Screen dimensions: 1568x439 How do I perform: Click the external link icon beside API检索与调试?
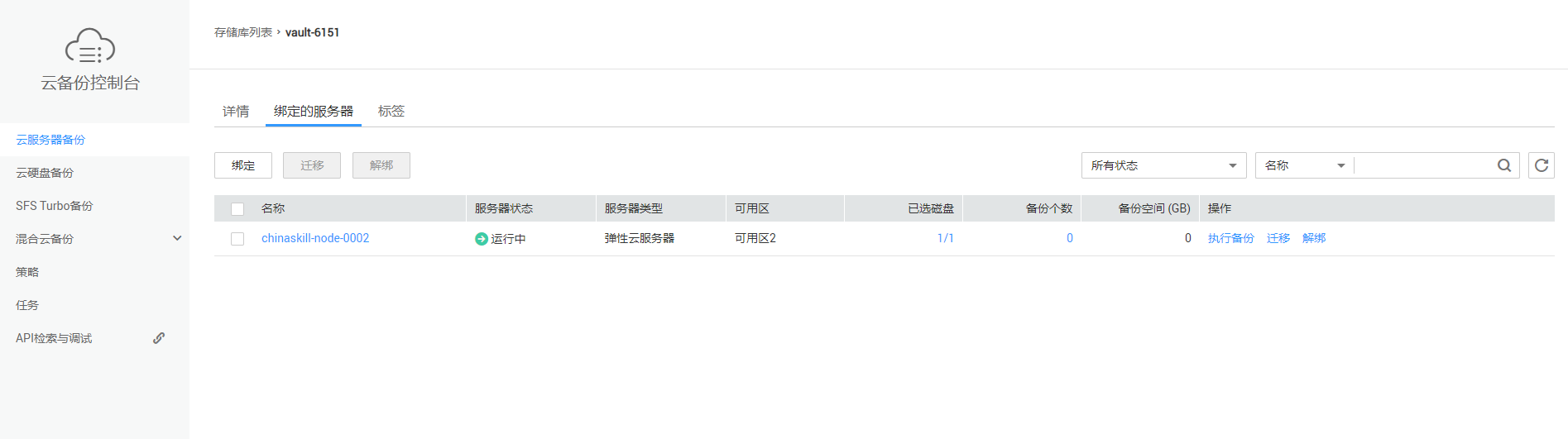[x=159, y=338]
